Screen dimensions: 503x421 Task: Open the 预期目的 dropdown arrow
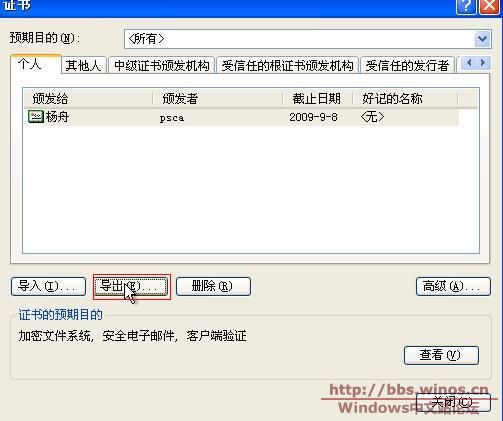coord(483,39)
